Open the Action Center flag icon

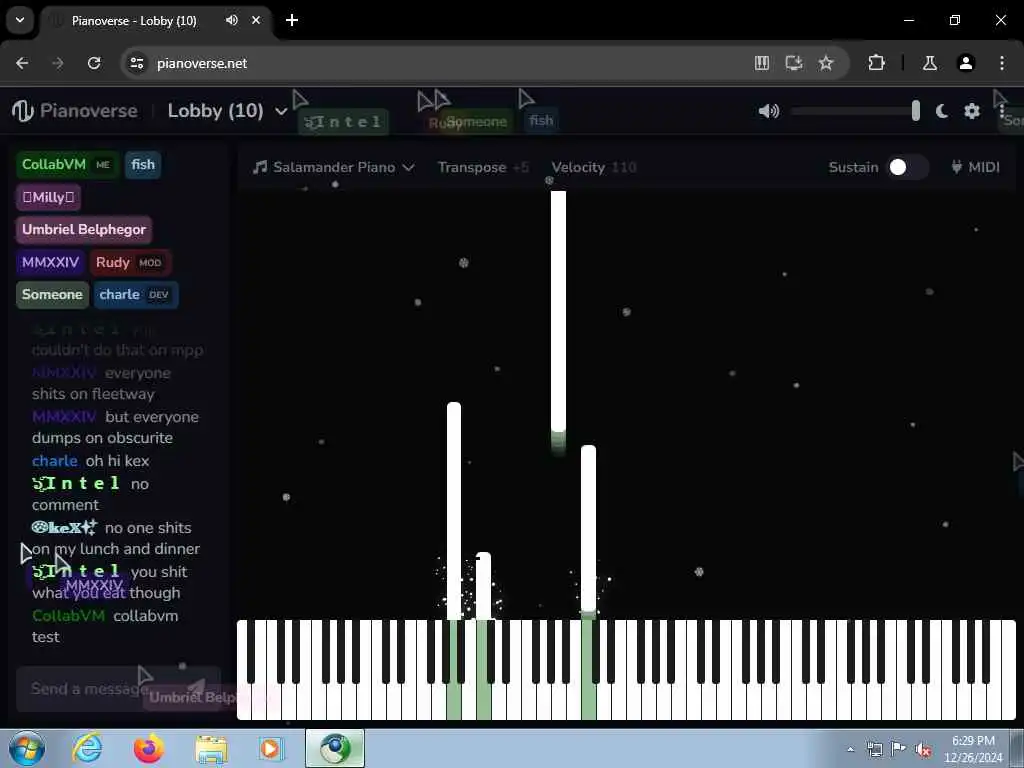(899, 749)
